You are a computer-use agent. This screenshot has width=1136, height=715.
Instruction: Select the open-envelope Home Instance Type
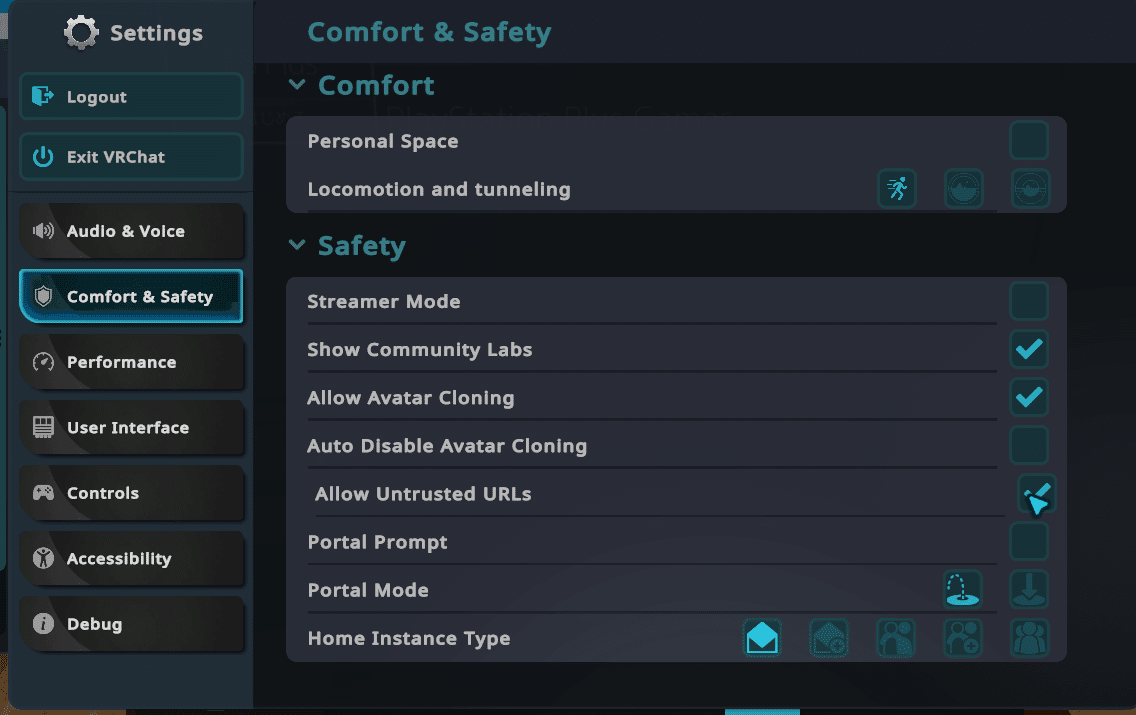coord(762,637)
